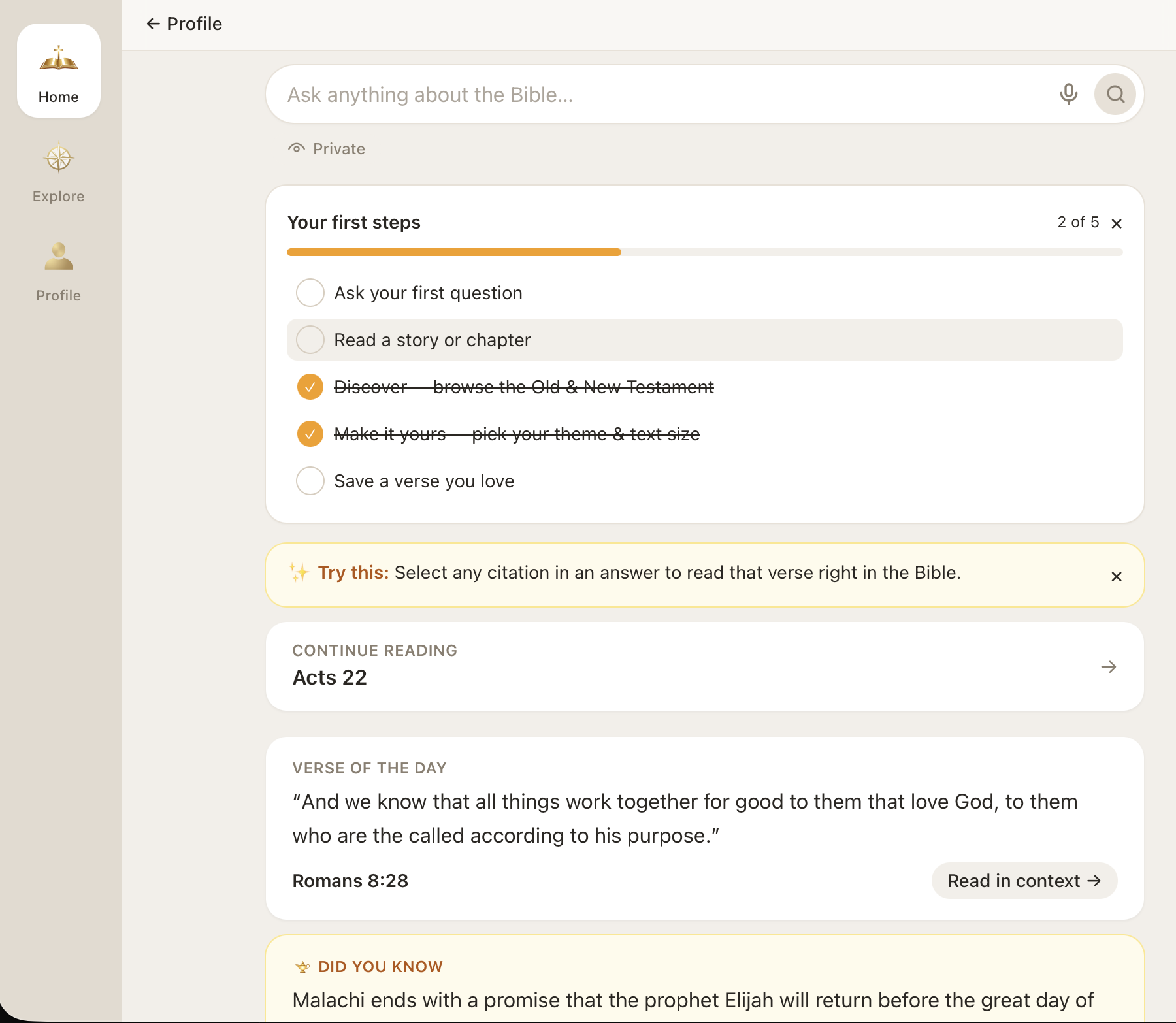The width and height of the screenshot is (1176, 1023).
Task: Submit search with magnifier icon
Action: [1115, 94]
